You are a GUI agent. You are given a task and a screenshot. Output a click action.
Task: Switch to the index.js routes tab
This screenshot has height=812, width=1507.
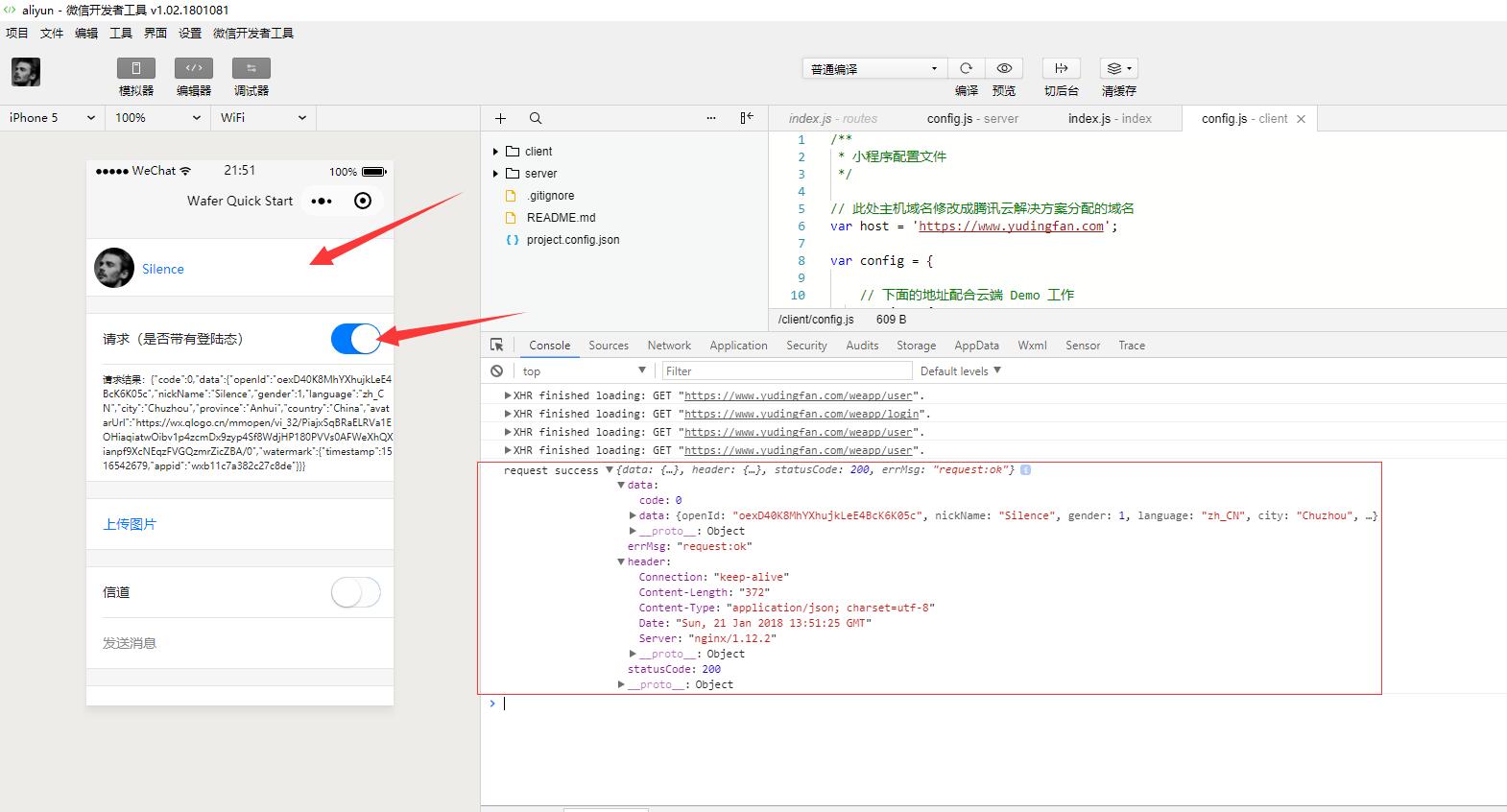(833, 118)
